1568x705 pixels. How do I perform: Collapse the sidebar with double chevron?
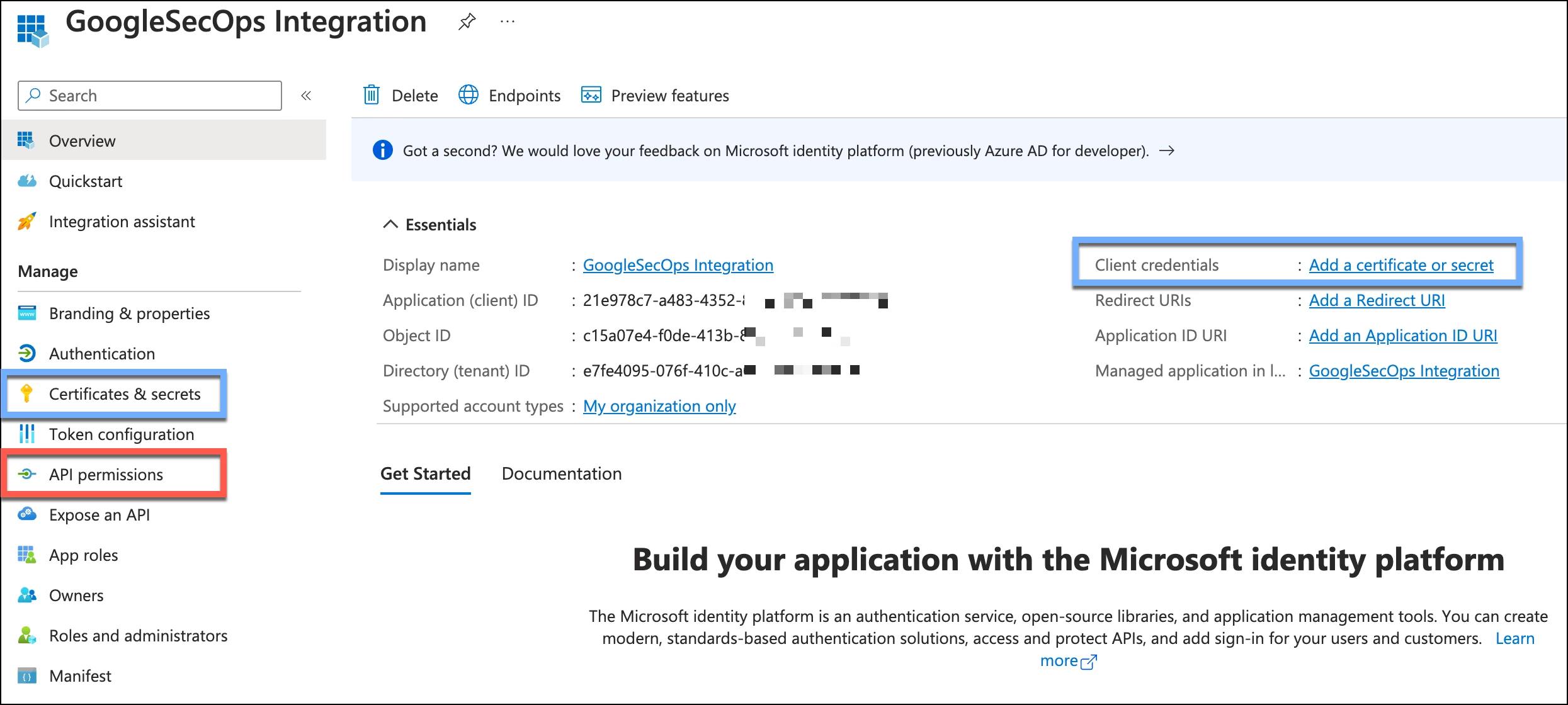coord(306,96)
